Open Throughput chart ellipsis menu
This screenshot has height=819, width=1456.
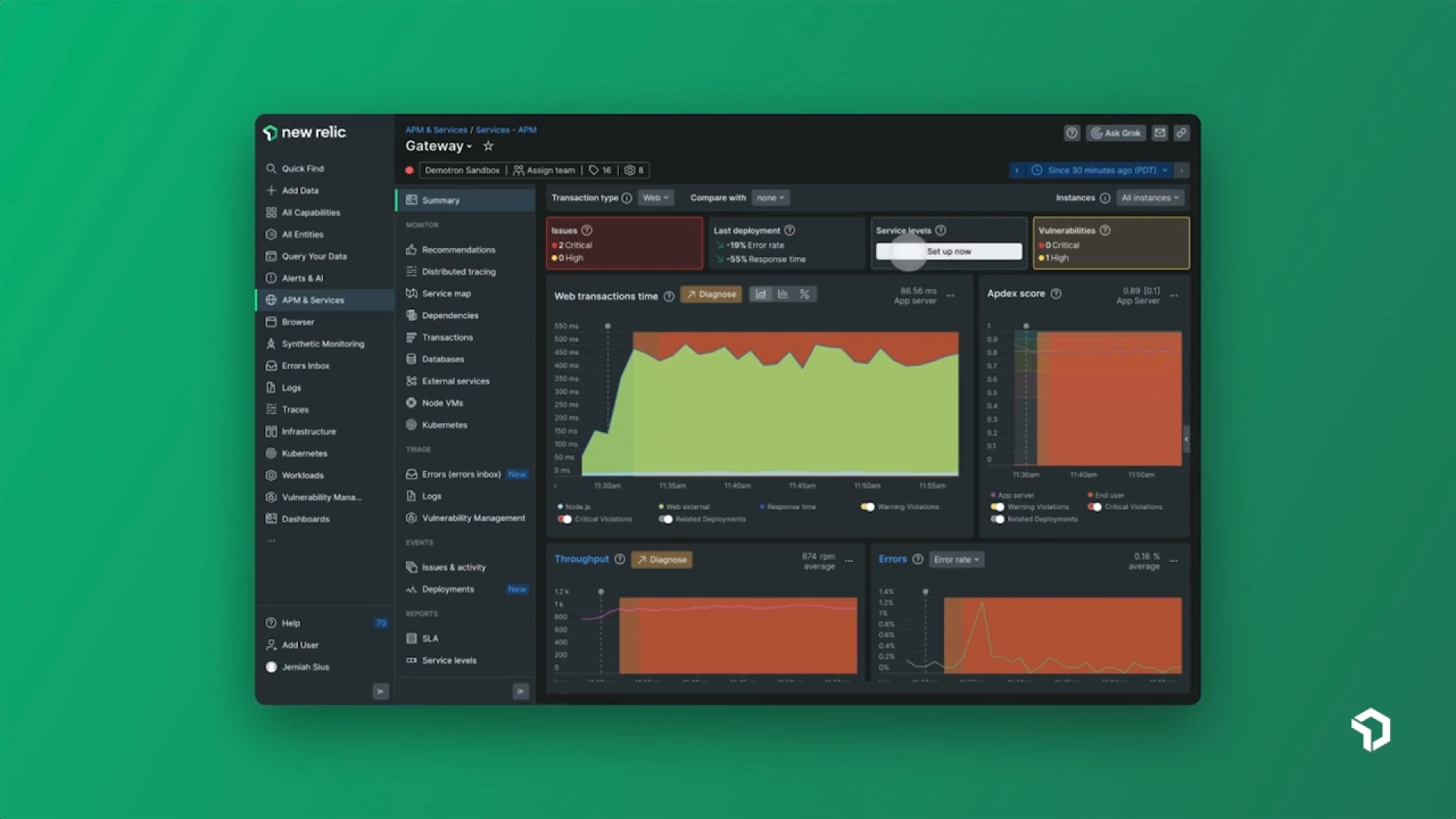pyautogui.click(x=849, y=561)
